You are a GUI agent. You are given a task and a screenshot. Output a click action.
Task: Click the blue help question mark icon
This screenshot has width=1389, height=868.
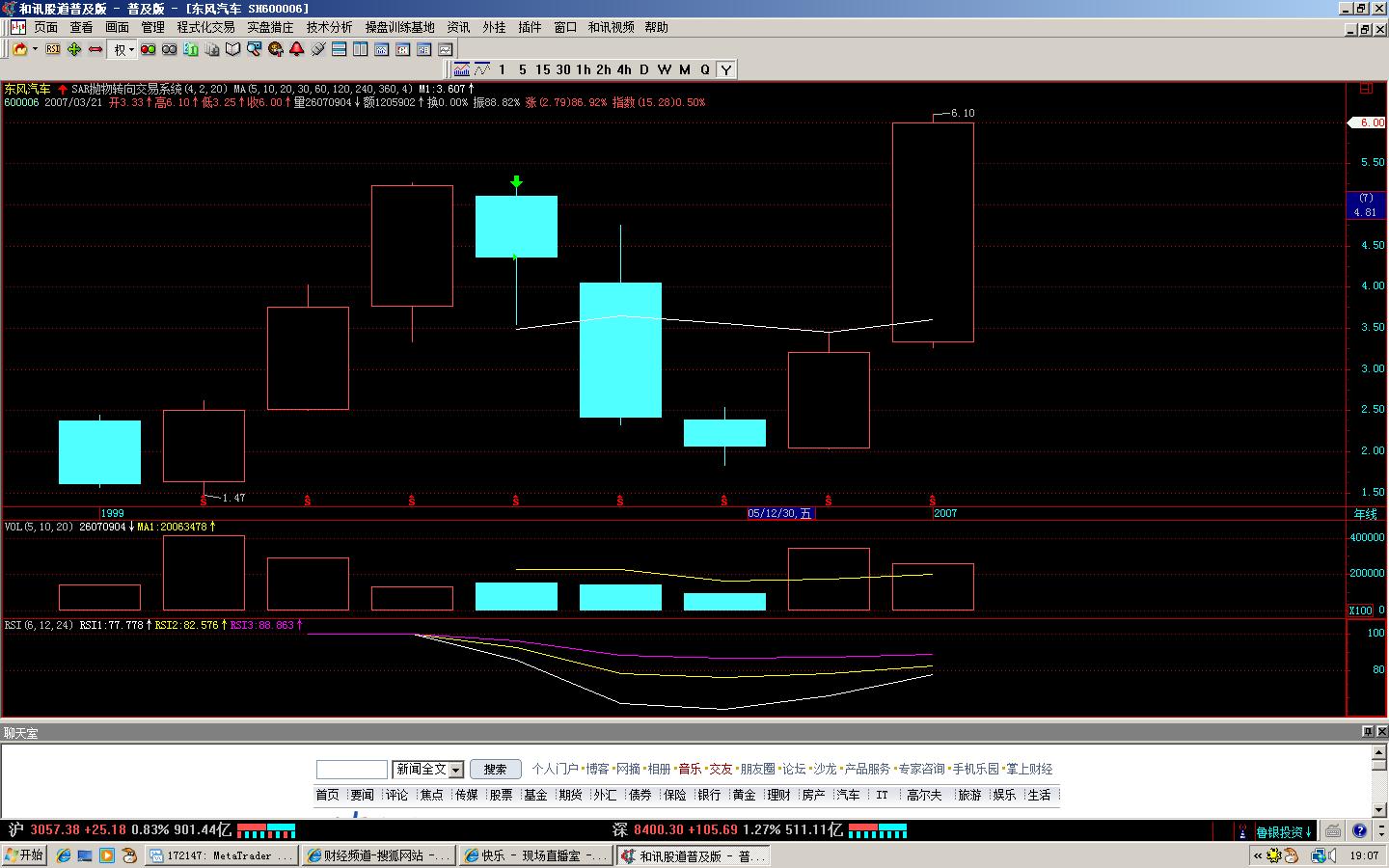coord(1359,830)
